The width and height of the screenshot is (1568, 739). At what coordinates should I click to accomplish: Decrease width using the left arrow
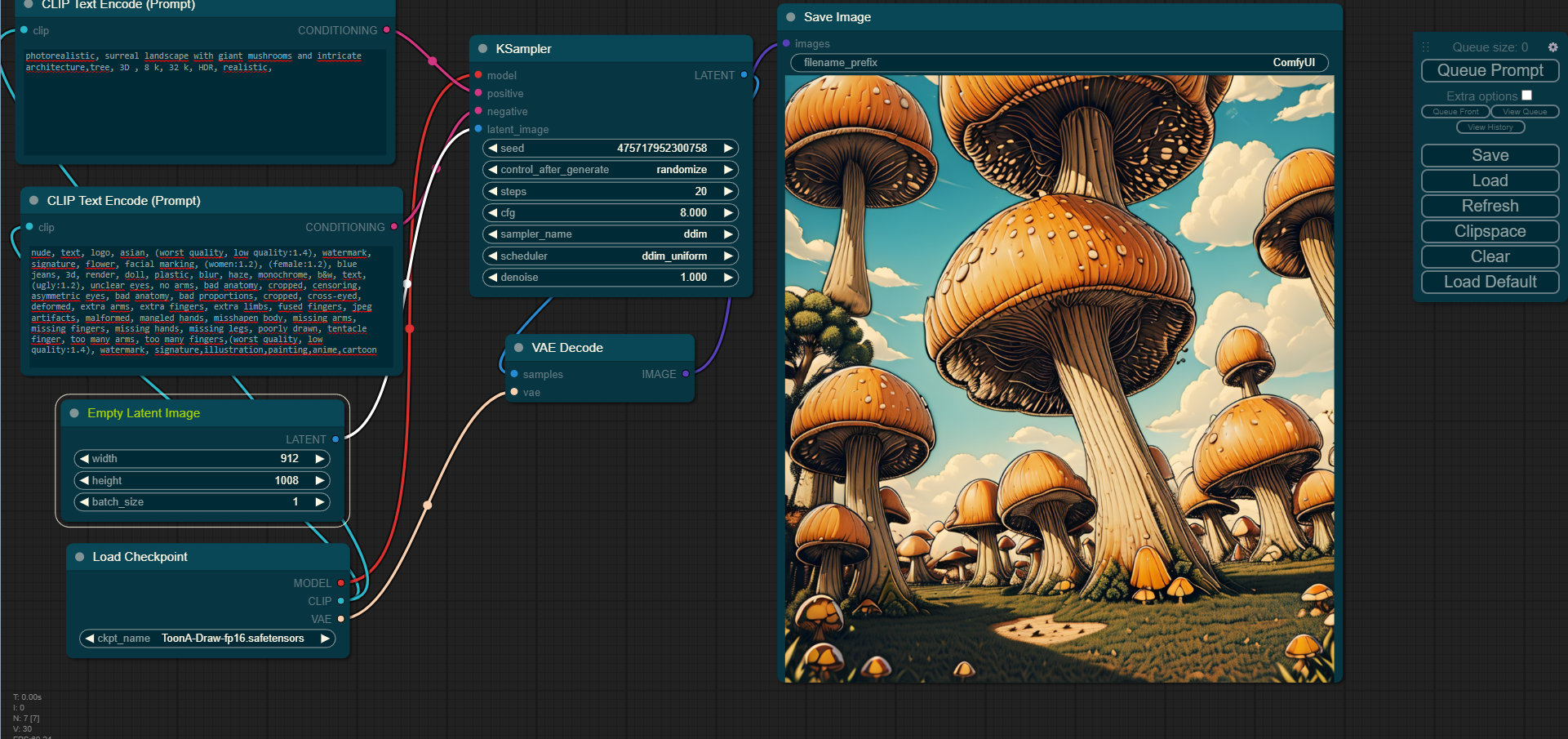pos(84,459)
